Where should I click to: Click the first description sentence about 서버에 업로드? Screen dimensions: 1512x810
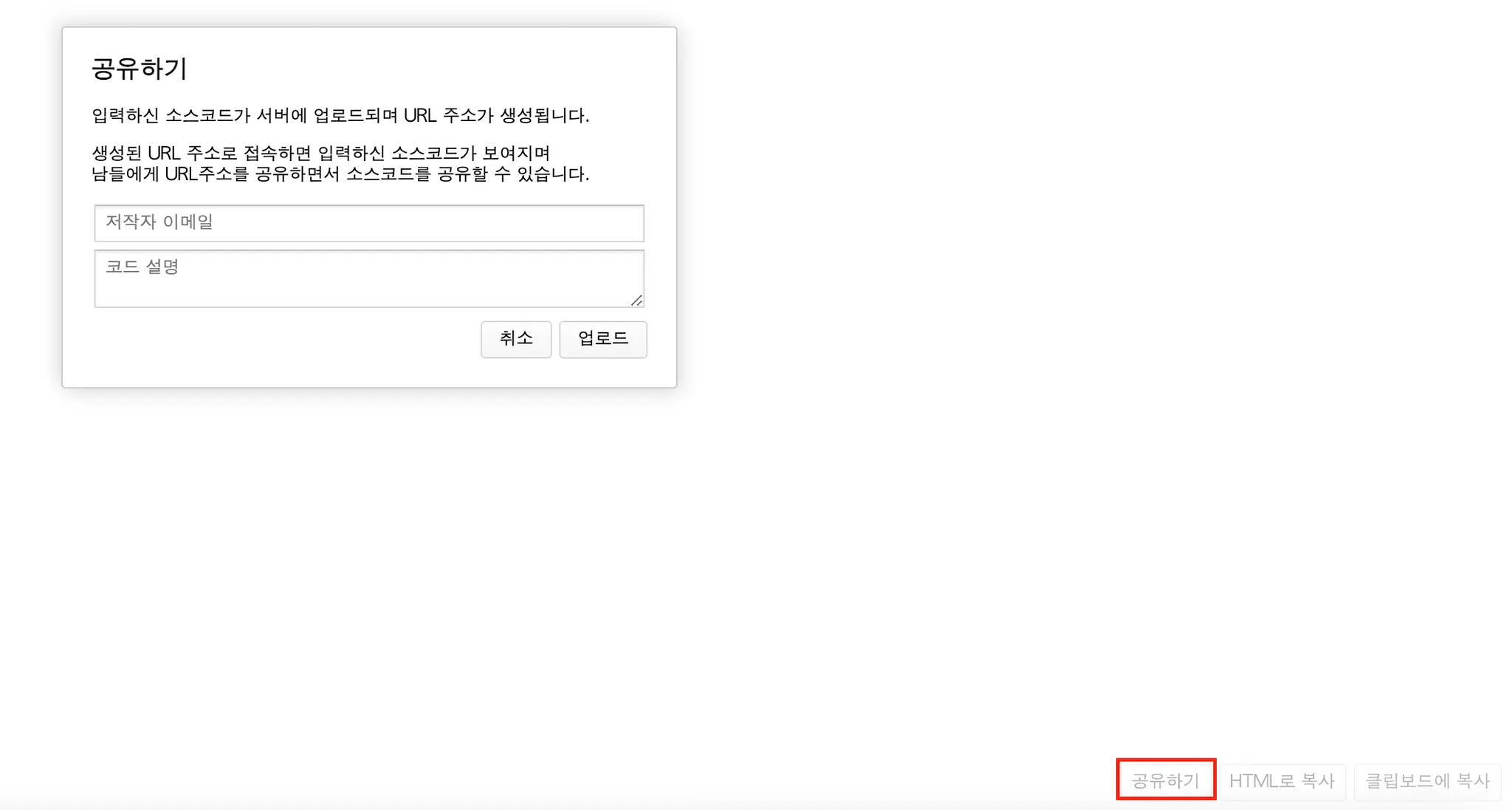coord(340,115)
